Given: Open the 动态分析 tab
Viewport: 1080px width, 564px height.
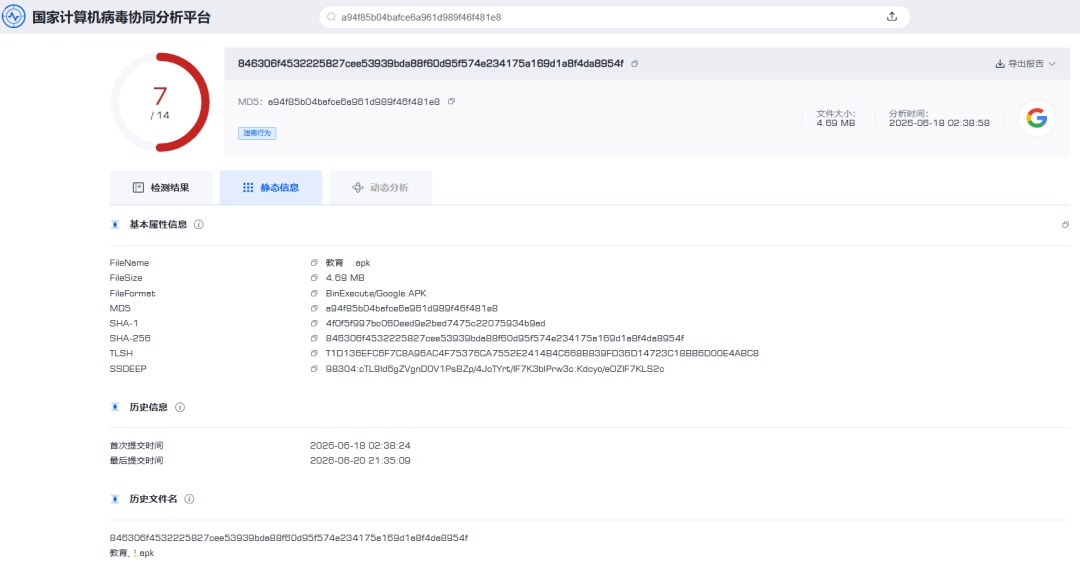Looking at the screenshot, I should (380, 187).
